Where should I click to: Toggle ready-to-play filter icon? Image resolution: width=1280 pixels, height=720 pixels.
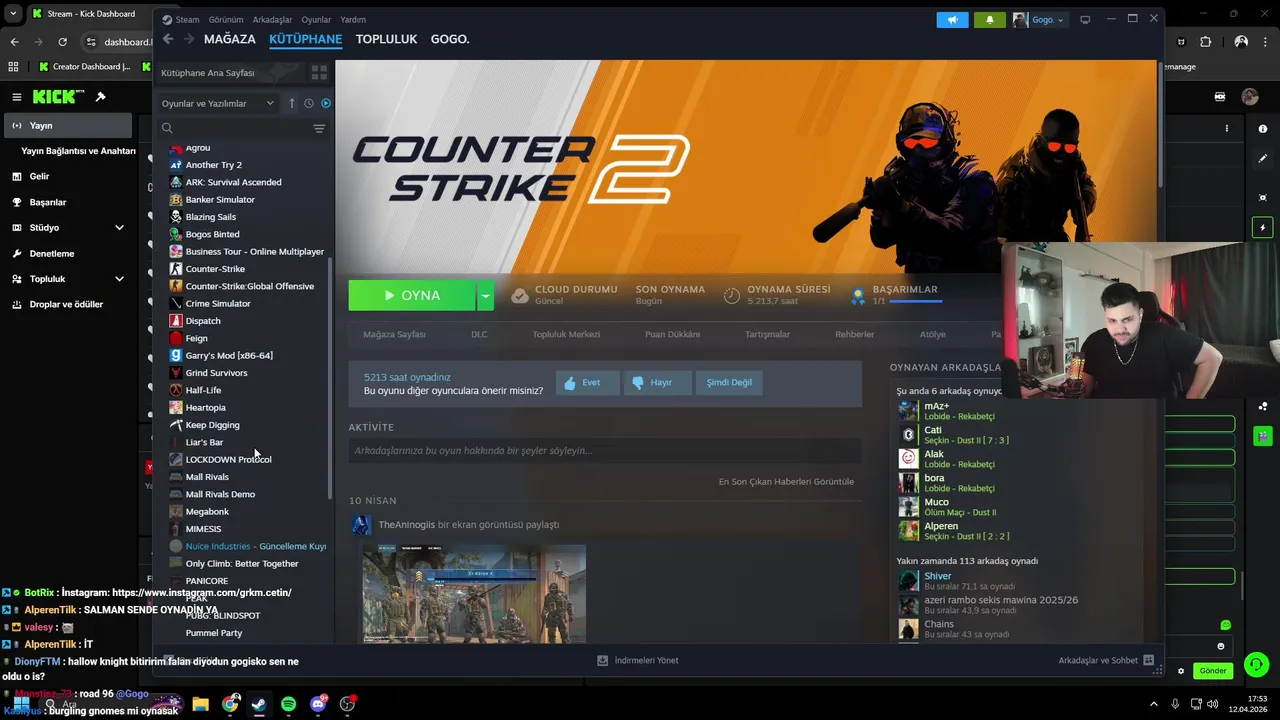[x=326, y=103]
